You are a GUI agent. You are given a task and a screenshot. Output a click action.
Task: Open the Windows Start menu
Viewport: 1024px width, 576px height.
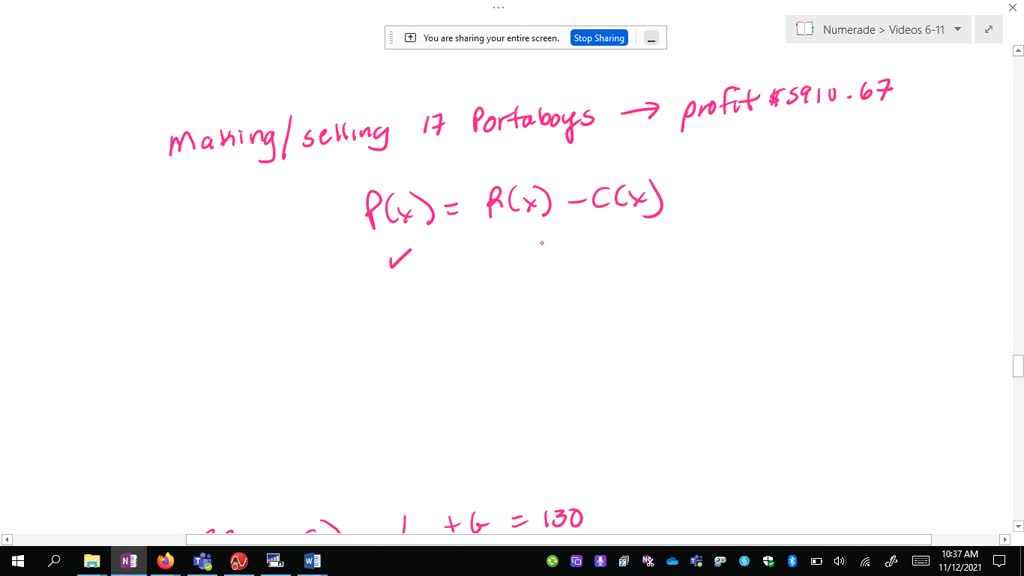[x=17, y=561]
